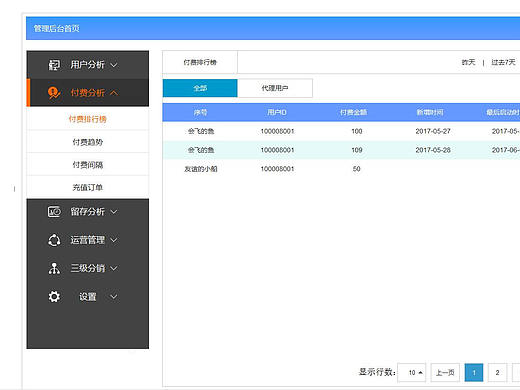The height and width of the screenshot is (390, 520).
Task: Click the 运营管理 cycle icon
Action: (x=54, y=240)
